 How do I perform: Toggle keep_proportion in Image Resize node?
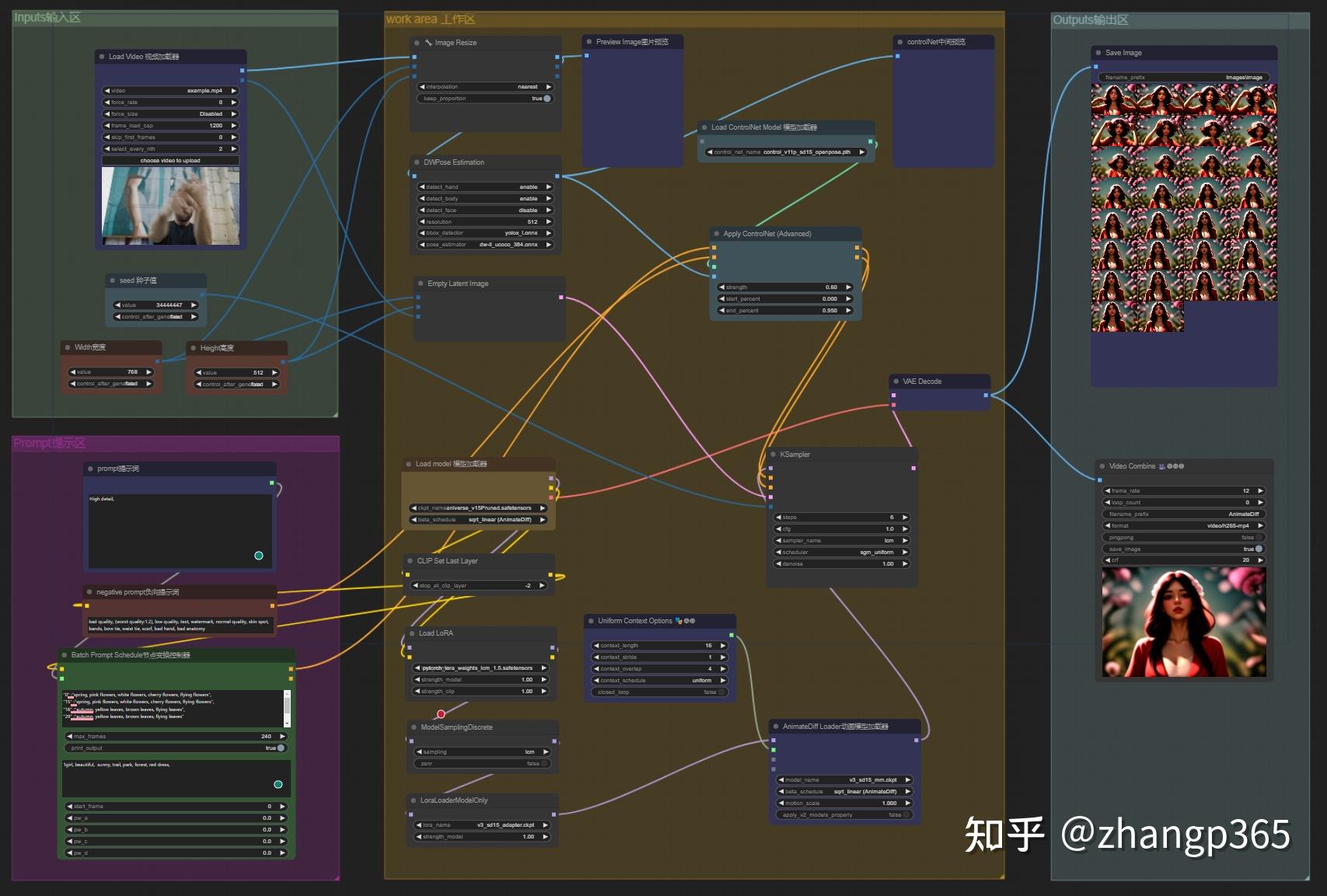(547, 99)
